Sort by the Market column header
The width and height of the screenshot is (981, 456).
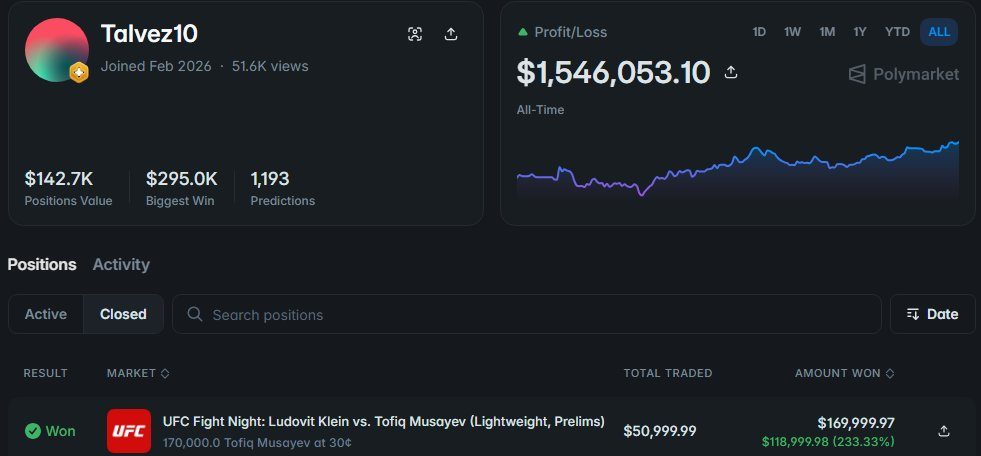pos(138,373)
